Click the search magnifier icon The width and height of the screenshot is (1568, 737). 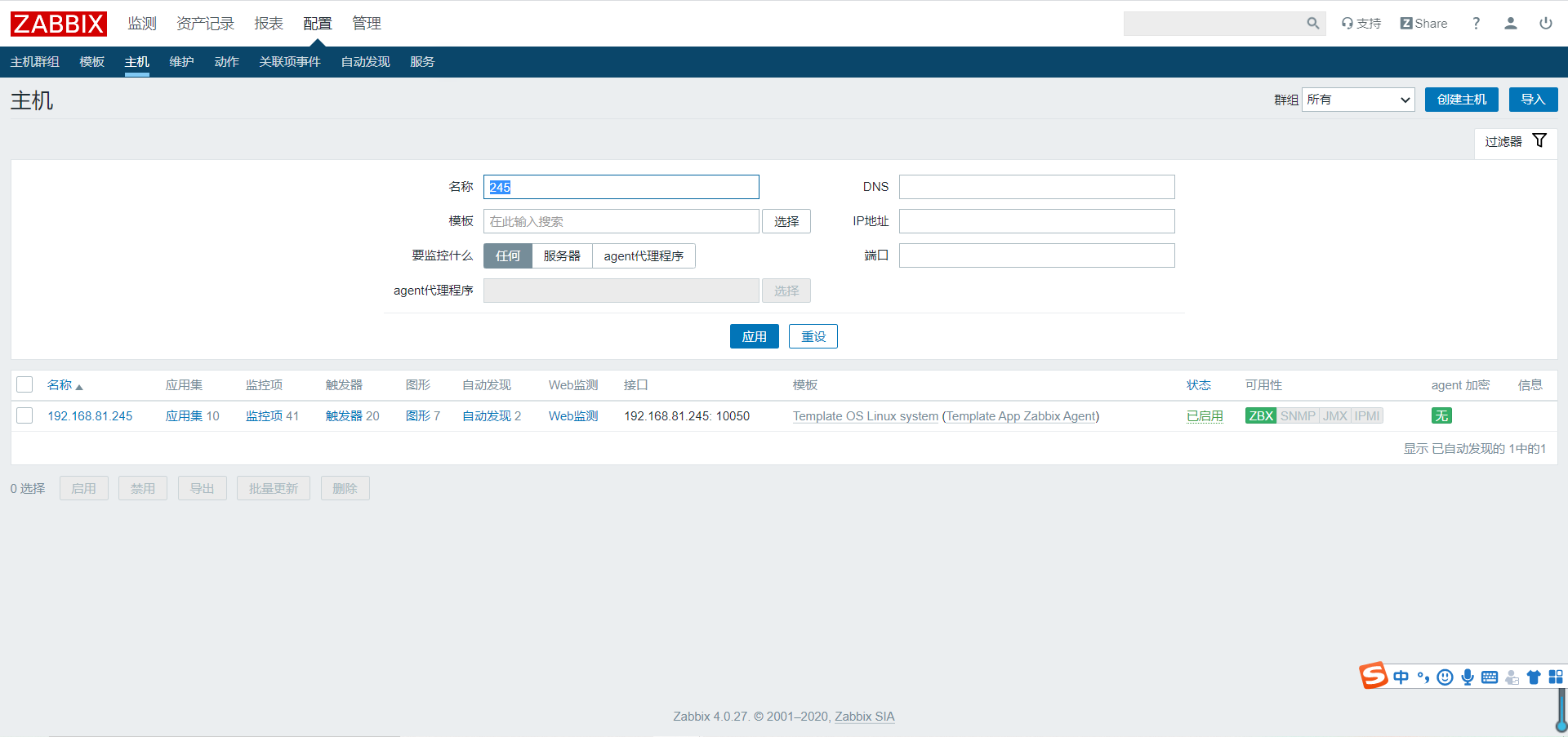click(1312, 24)
